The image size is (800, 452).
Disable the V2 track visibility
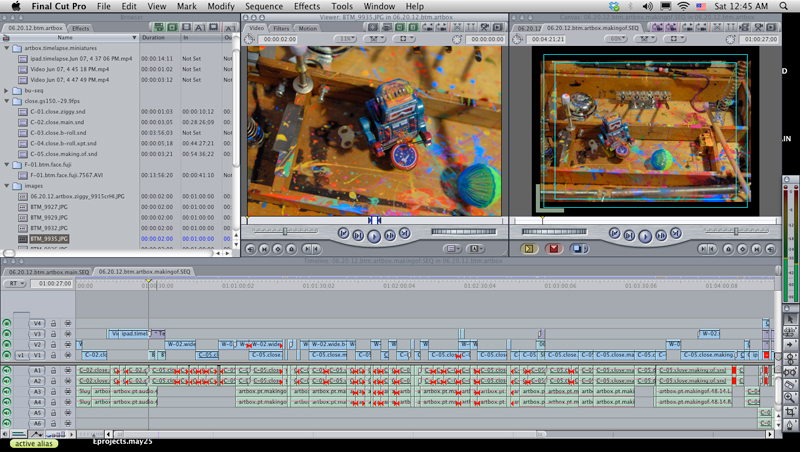(8, 344)
